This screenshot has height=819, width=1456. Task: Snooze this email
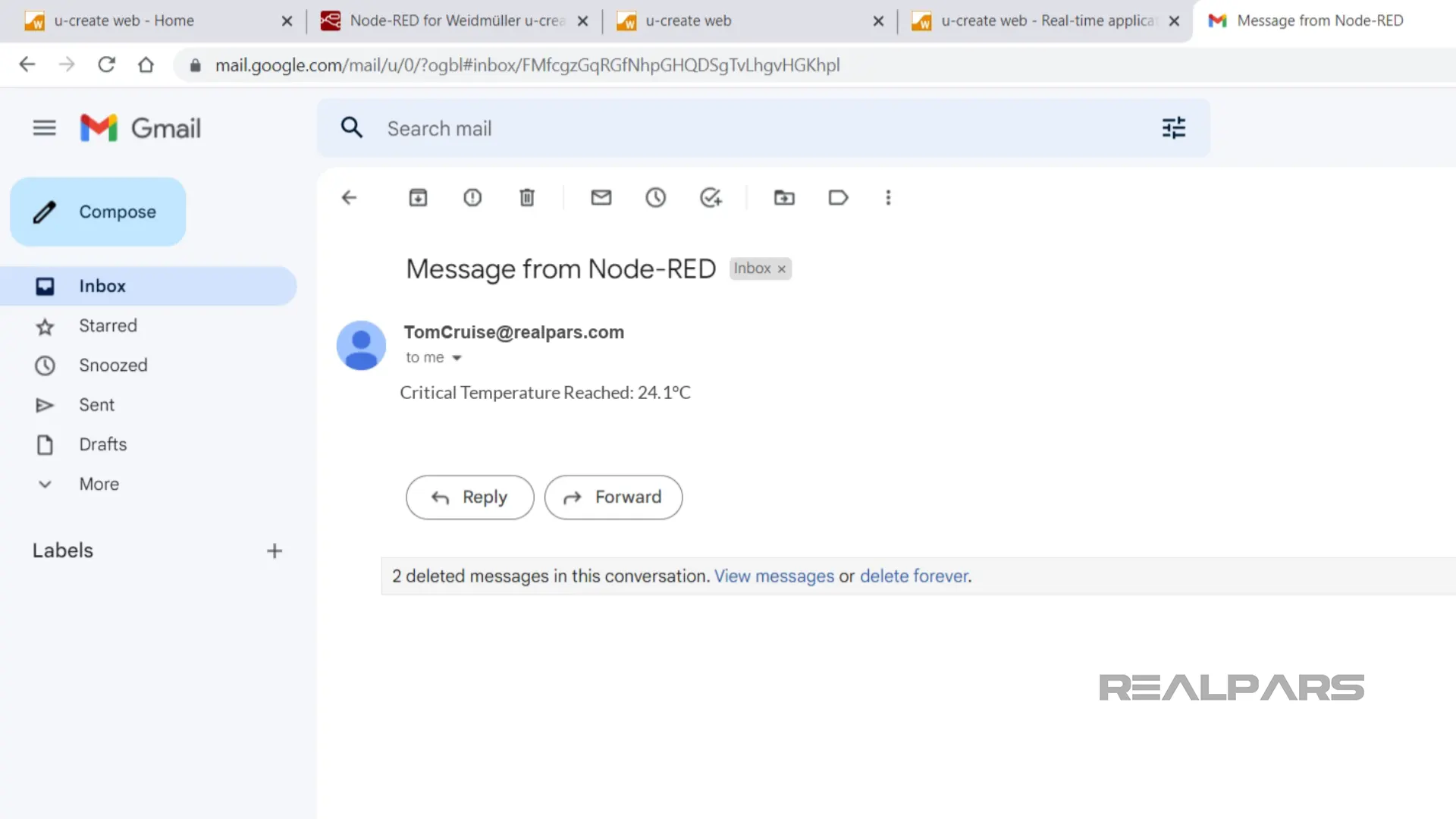pos(655,197)
